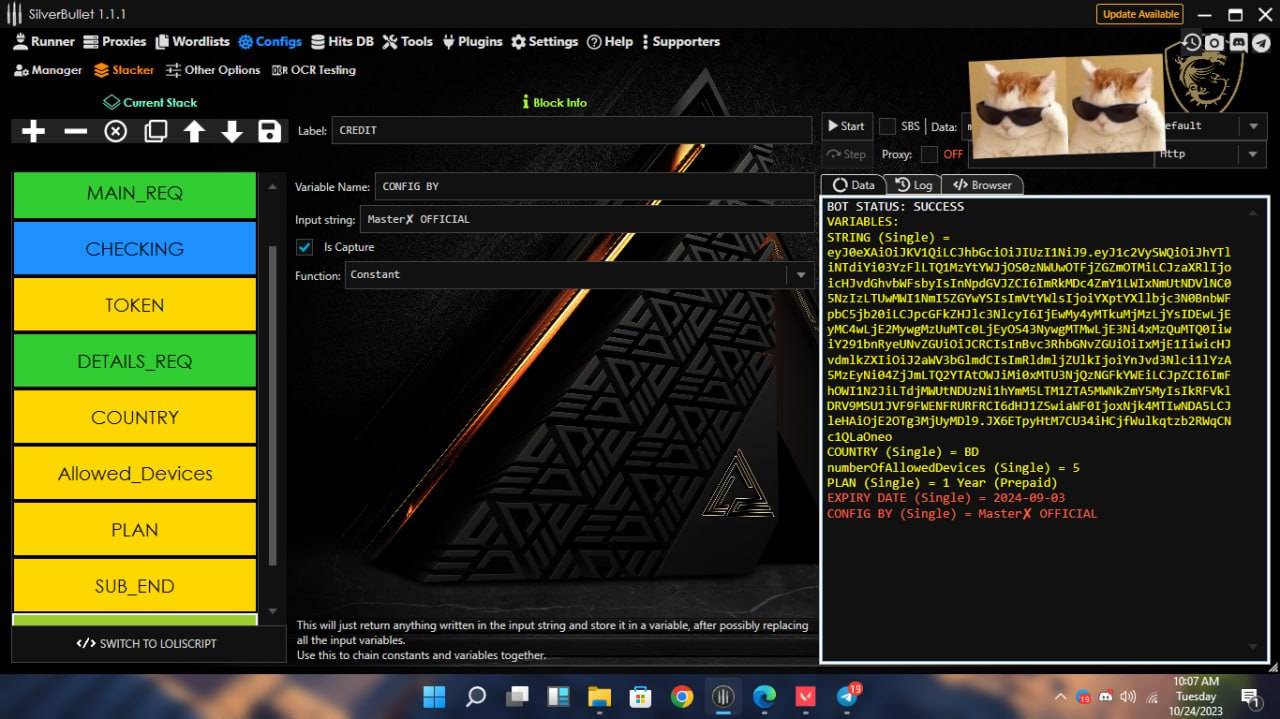Click SWITCH TO LOLISCRIPT button
The image size is (1280, 719).
click(x=147, y=643)
